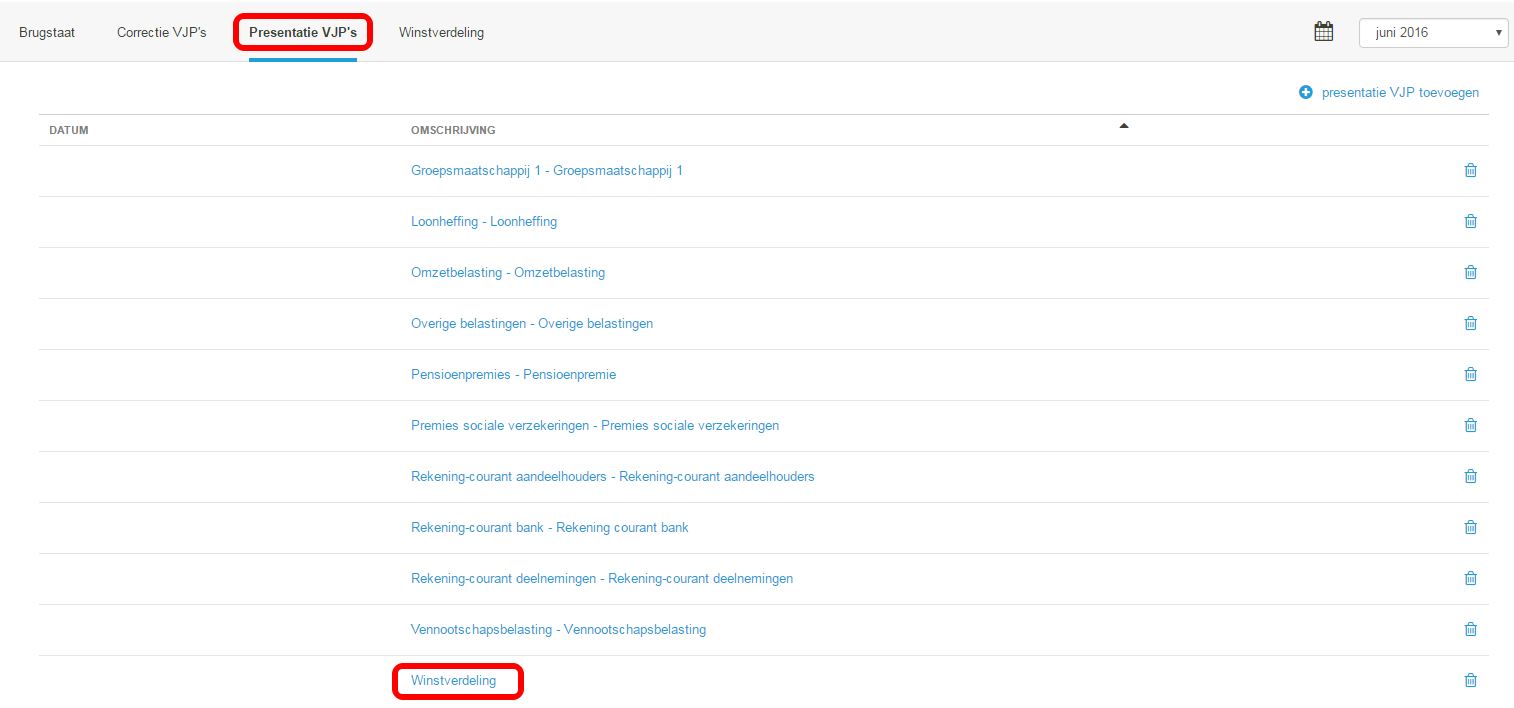Click the presentatie VJP toevoegen link
Viewport: 1514px width, 708px height.
pos(1400,92)
